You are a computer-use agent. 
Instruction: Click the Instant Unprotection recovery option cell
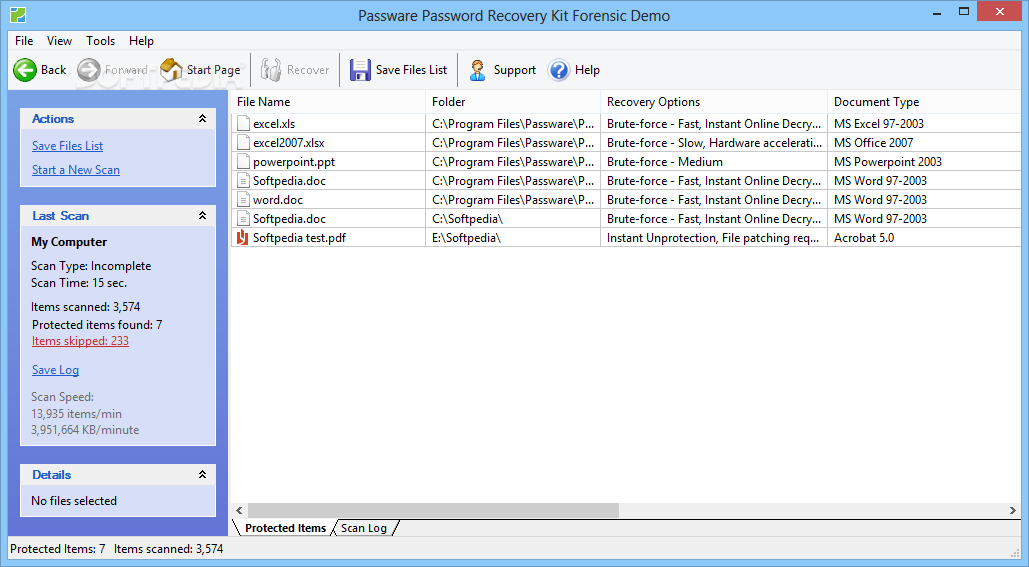[x=713, y=238]
